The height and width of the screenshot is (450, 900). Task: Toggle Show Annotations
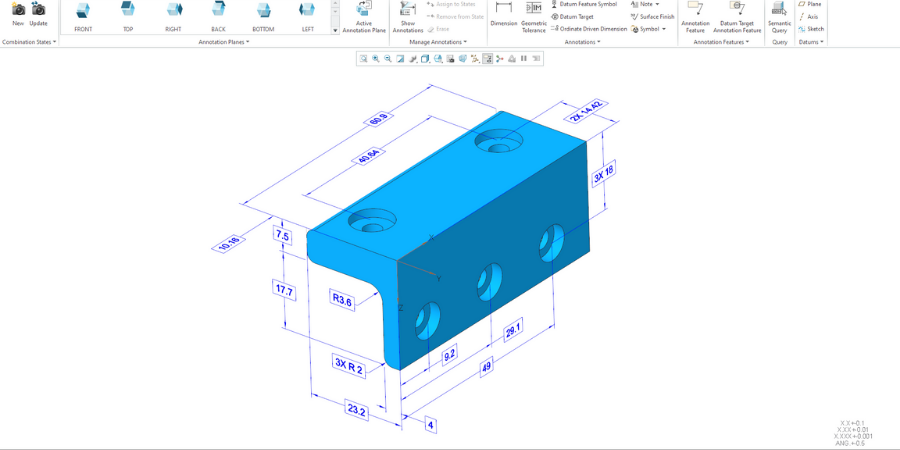[407, 13]
